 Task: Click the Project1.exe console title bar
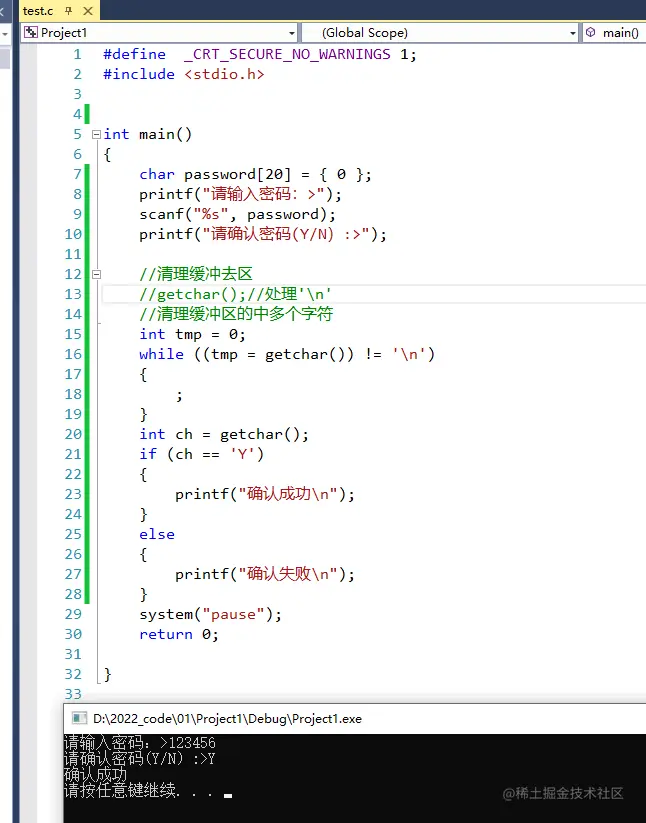(355, 719)
